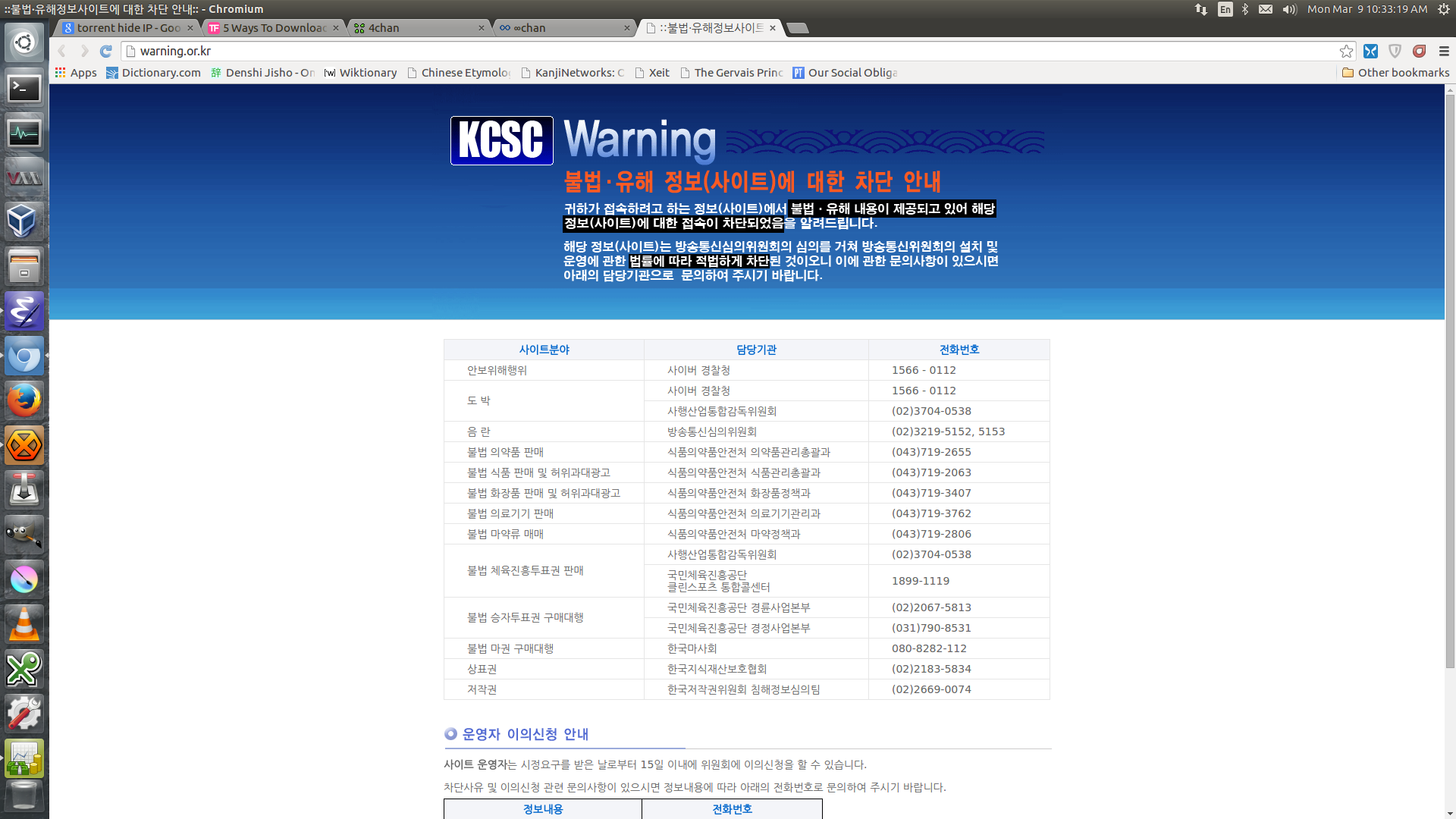
Task: Open clock calendar Mon Mar 9
Action: [x=1367, y=9]
